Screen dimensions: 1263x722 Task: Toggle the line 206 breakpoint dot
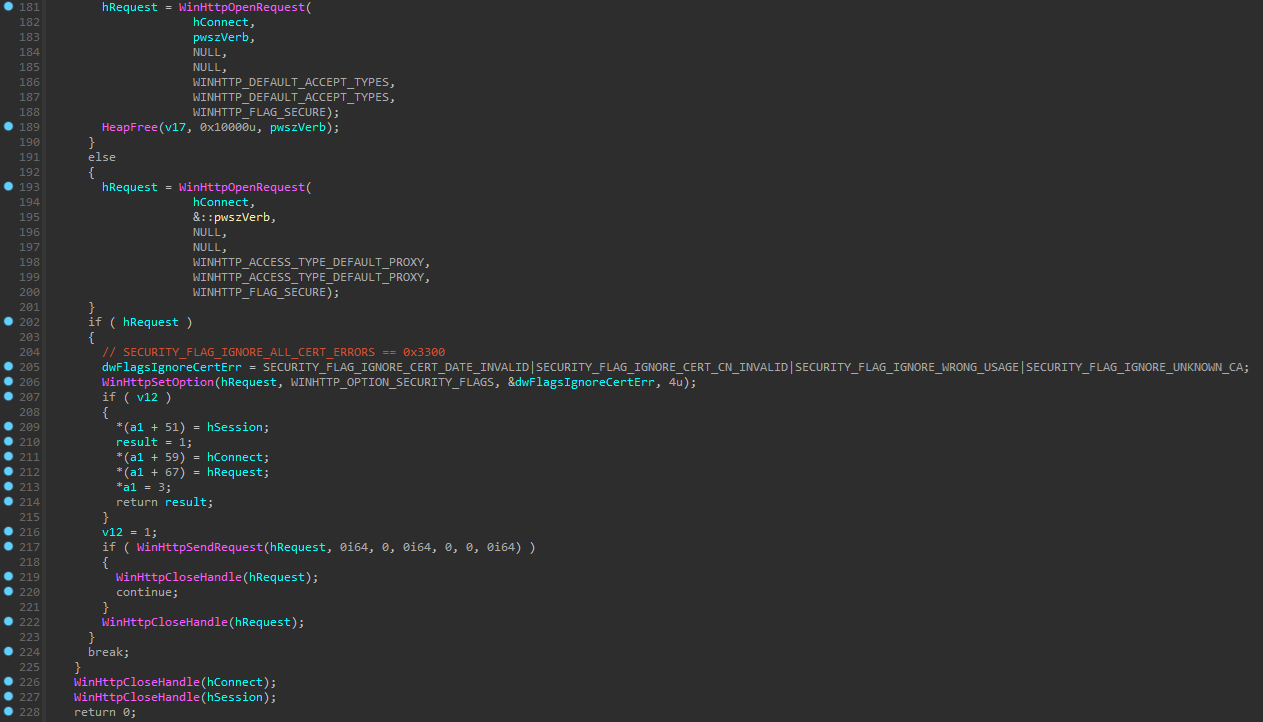click(x=9, y=382)
